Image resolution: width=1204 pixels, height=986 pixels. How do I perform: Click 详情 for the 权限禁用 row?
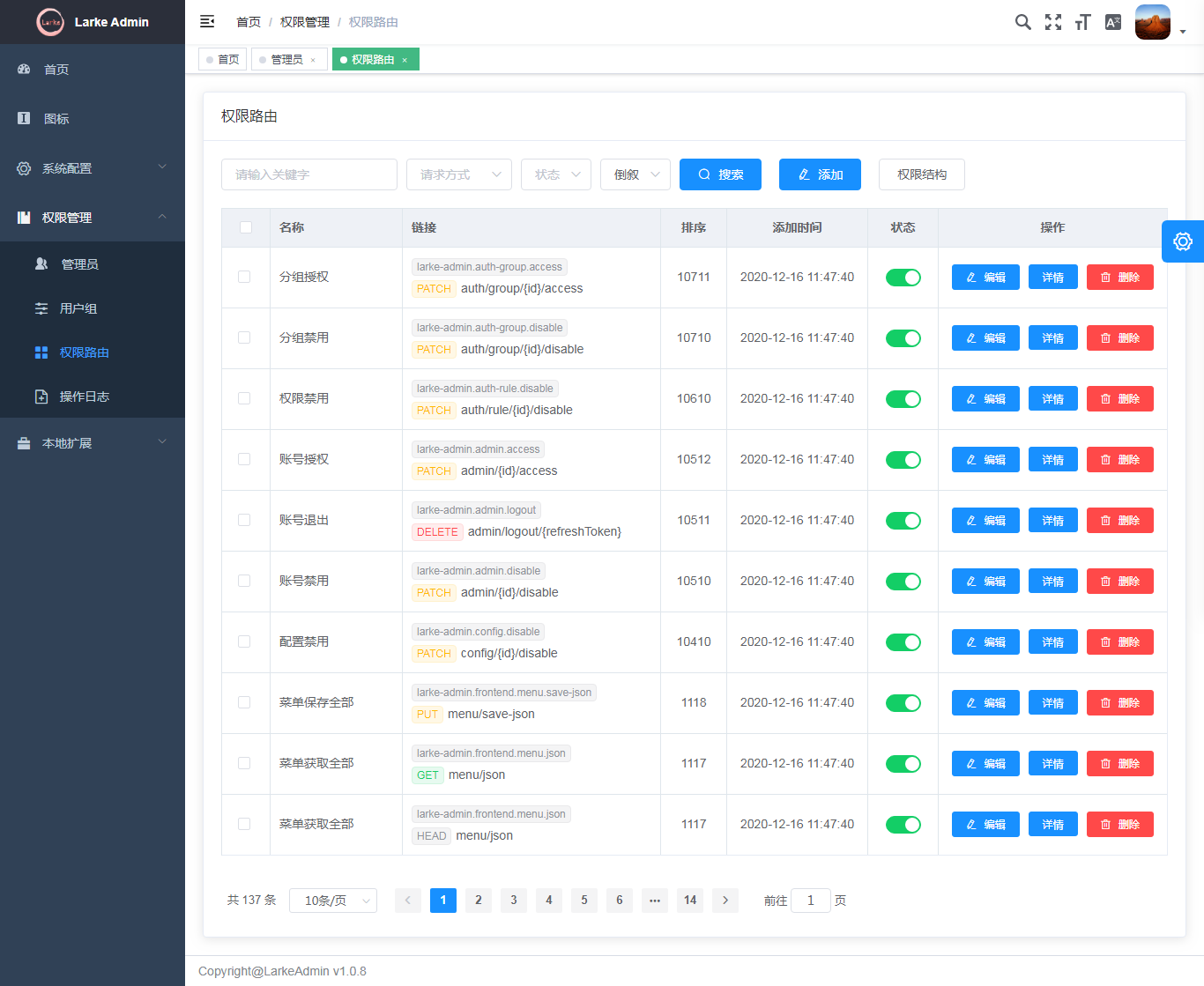click(x=1053, y=399)
